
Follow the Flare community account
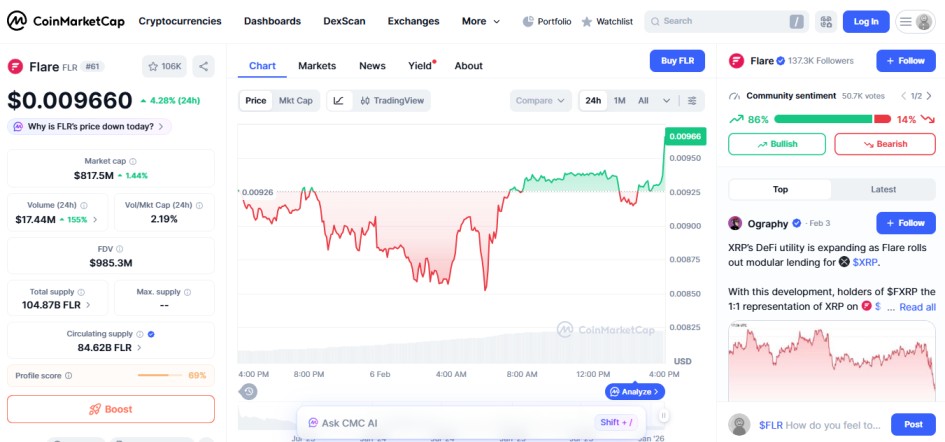[906, 61]
